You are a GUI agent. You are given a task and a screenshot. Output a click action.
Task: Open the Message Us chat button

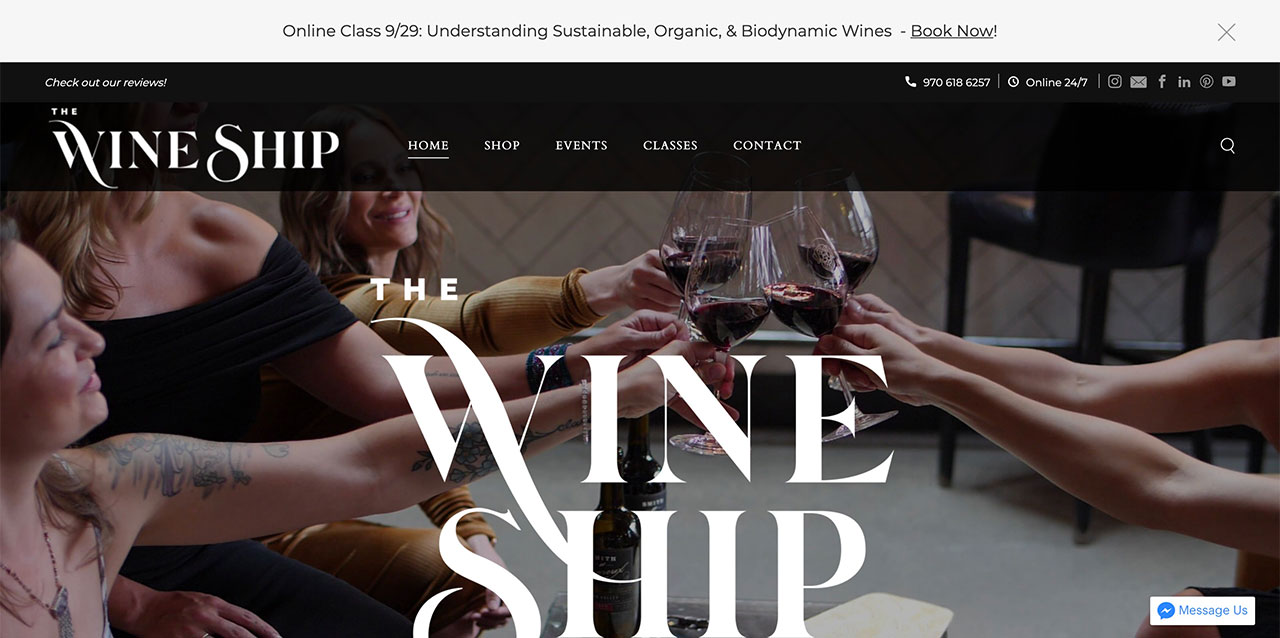tap(1202, 610)
